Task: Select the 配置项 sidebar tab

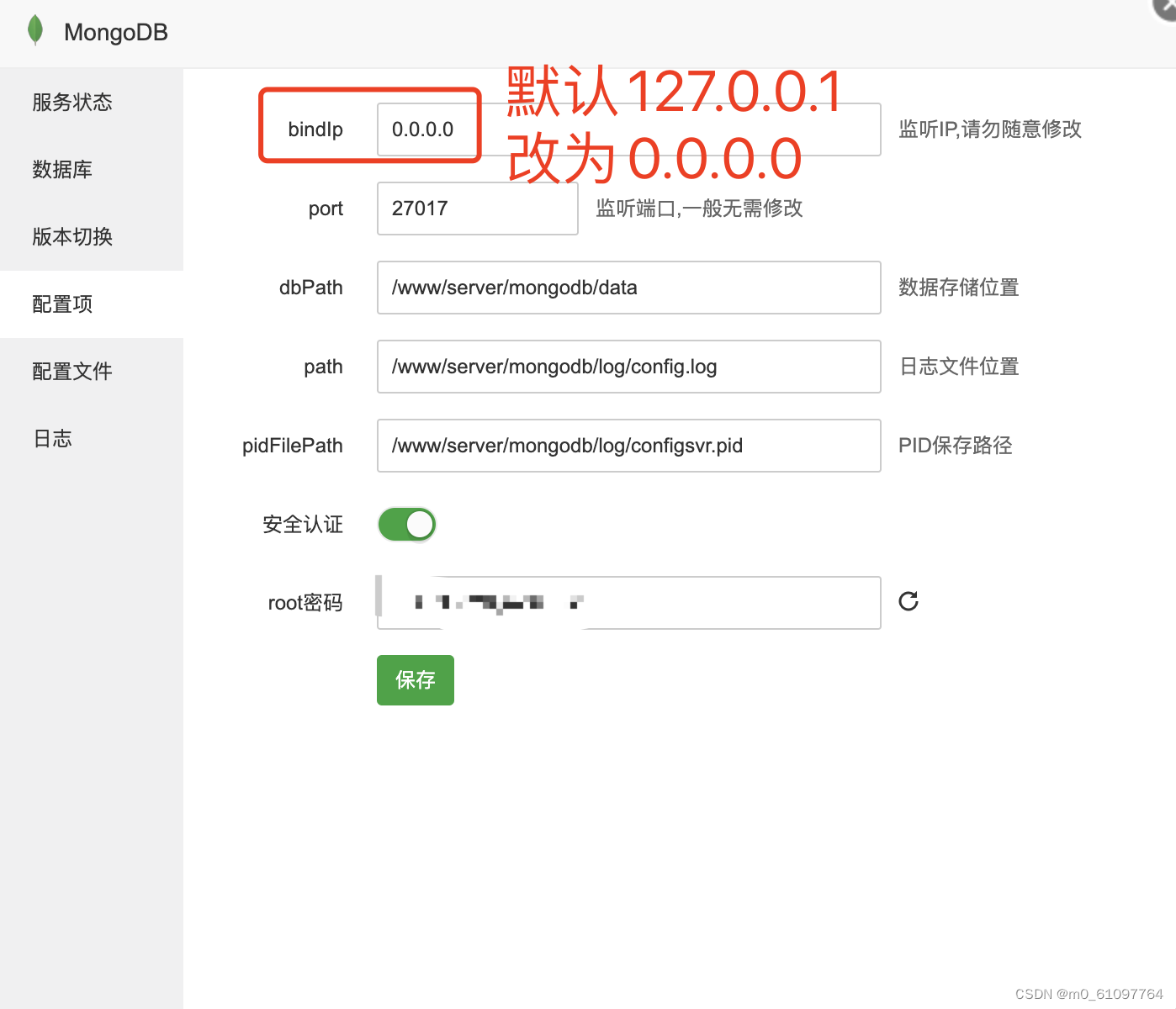Action: point(92,304)
